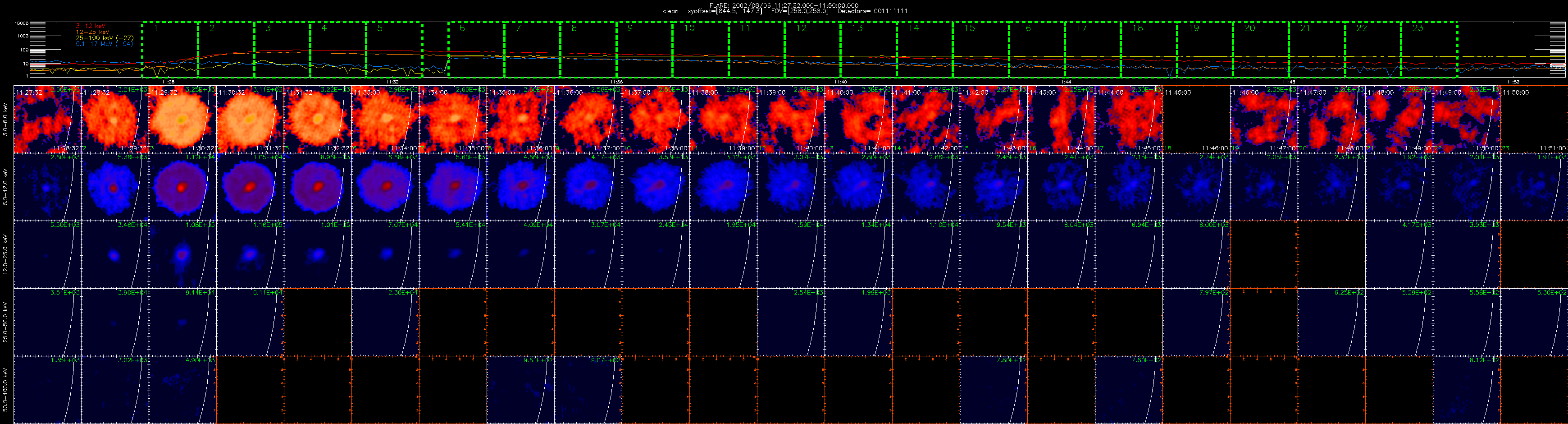
Task: Open 3-6 keV image starting 11:37:00
Action: point(656,120)
